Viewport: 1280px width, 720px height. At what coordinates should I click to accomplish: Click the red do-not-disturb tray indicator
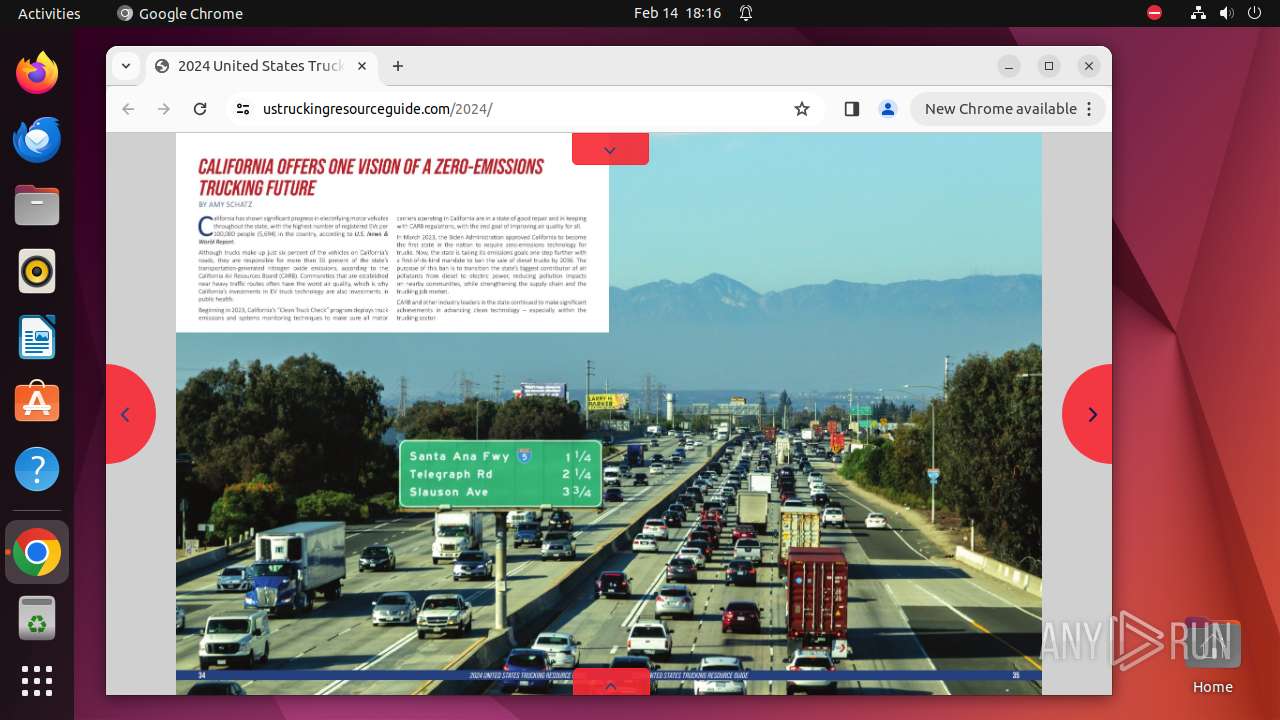[1154, 13]
